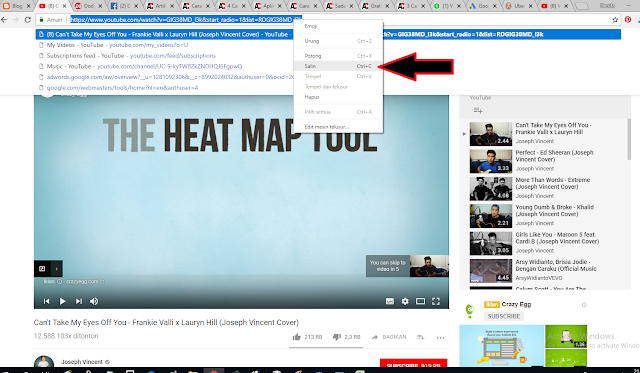The width and height of the screenshot is (640, 373).
Task: Open the info card icon on the video
Action: 42,269
